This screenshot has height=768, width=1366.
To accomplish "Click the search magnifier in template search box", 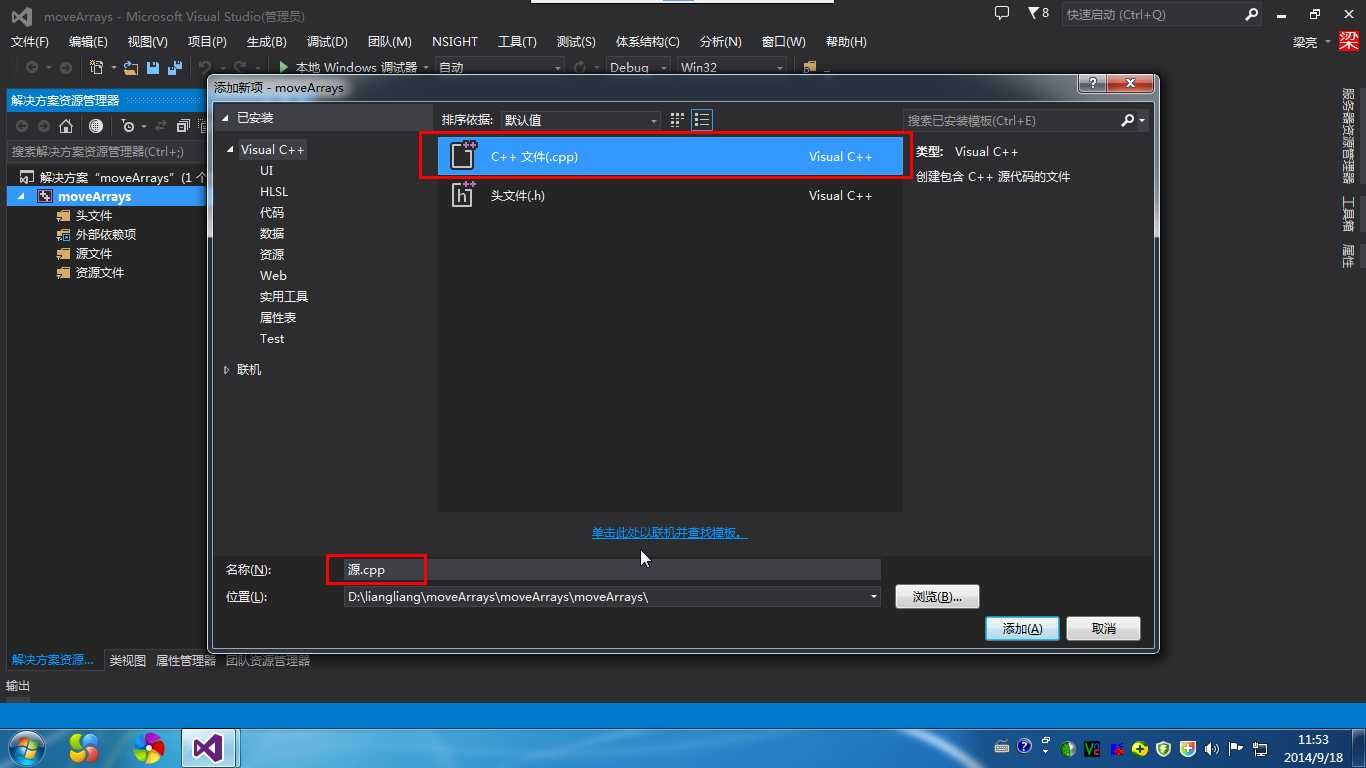I will [1128, 120].
